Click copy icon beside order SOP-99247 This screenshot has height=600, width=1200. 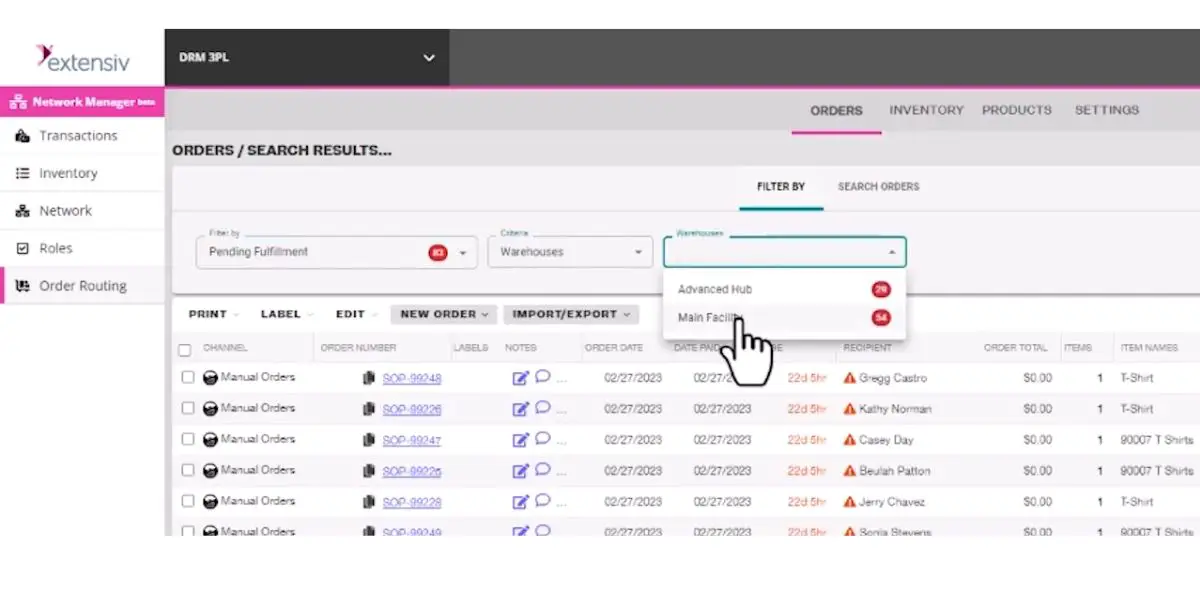369,440
